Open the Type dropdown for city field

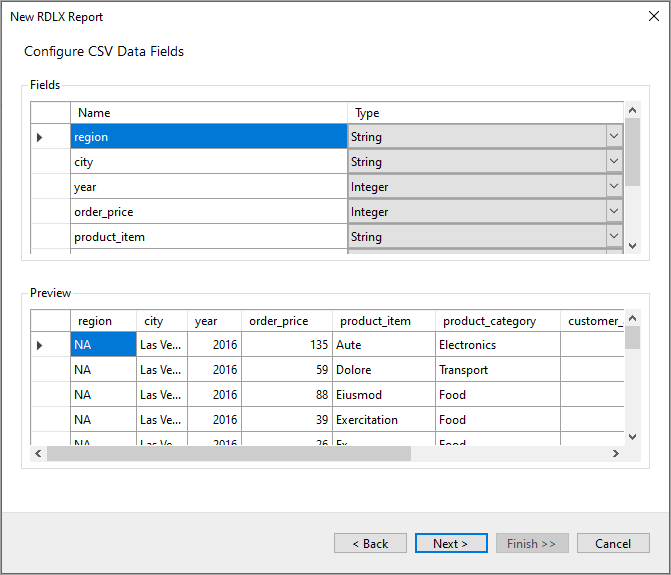(614, 161)
